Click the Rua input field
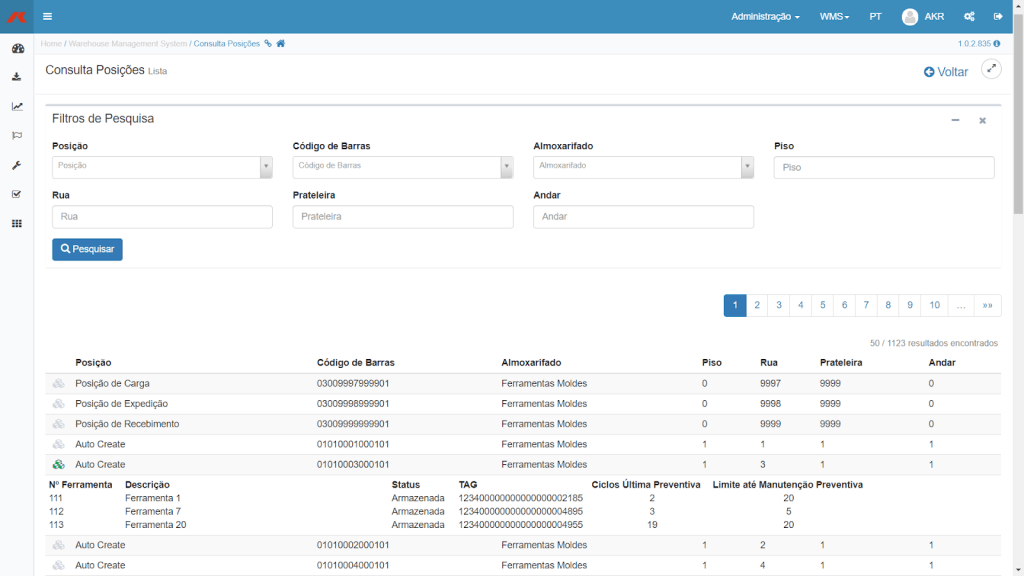This screenshot has width=1024, height=576. (162, 217)
